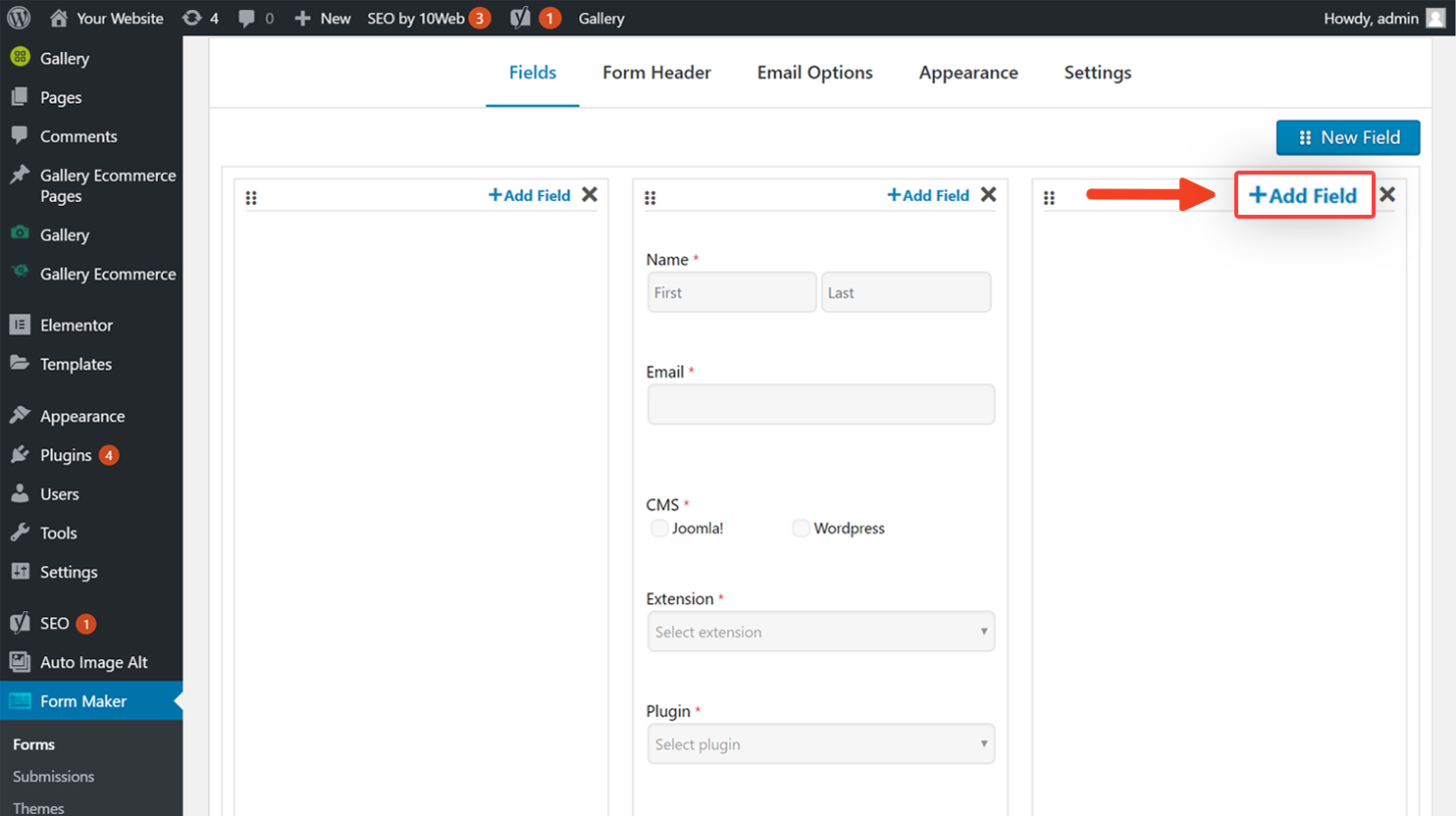This screenshot has width=1456, height=816.
Task: Click the SEO Yoast sidebar icon
Action: (x=20, y=623)
